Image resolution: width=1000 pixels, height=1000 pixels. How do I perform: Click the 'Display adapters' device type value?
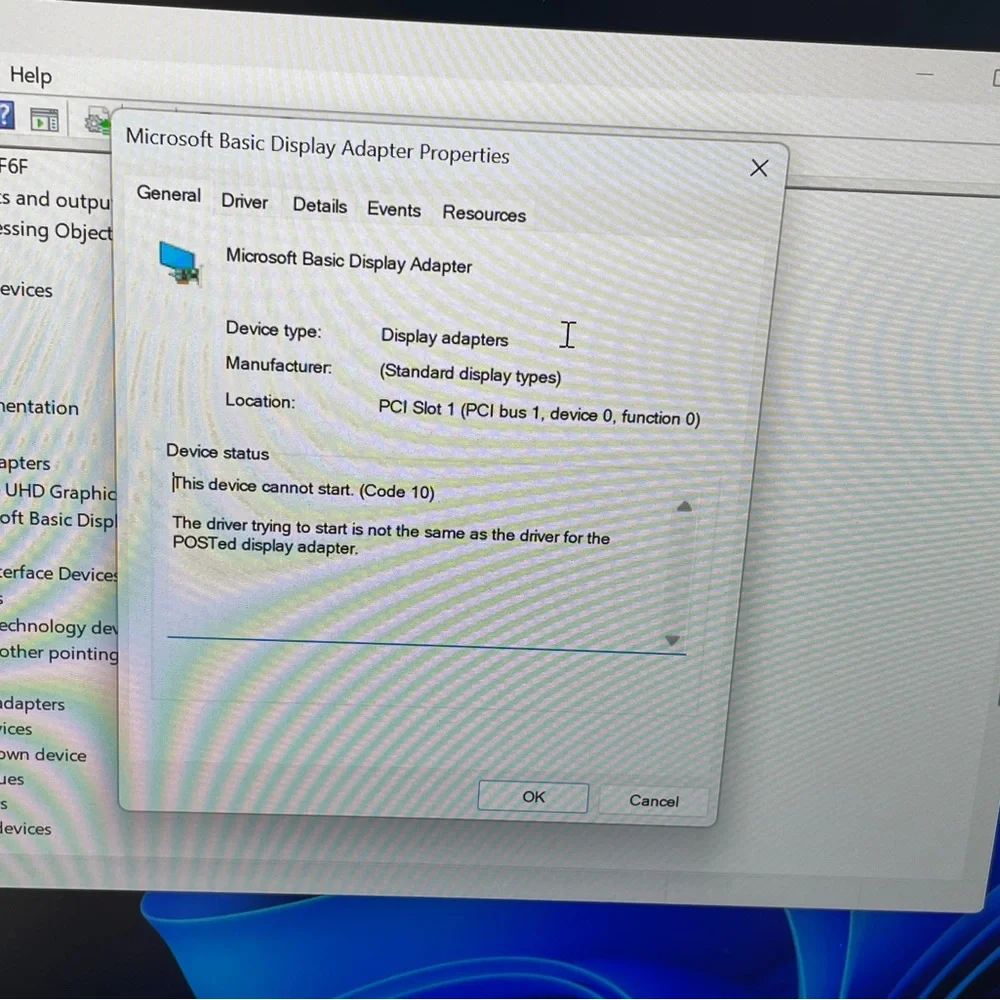(445, 337)
